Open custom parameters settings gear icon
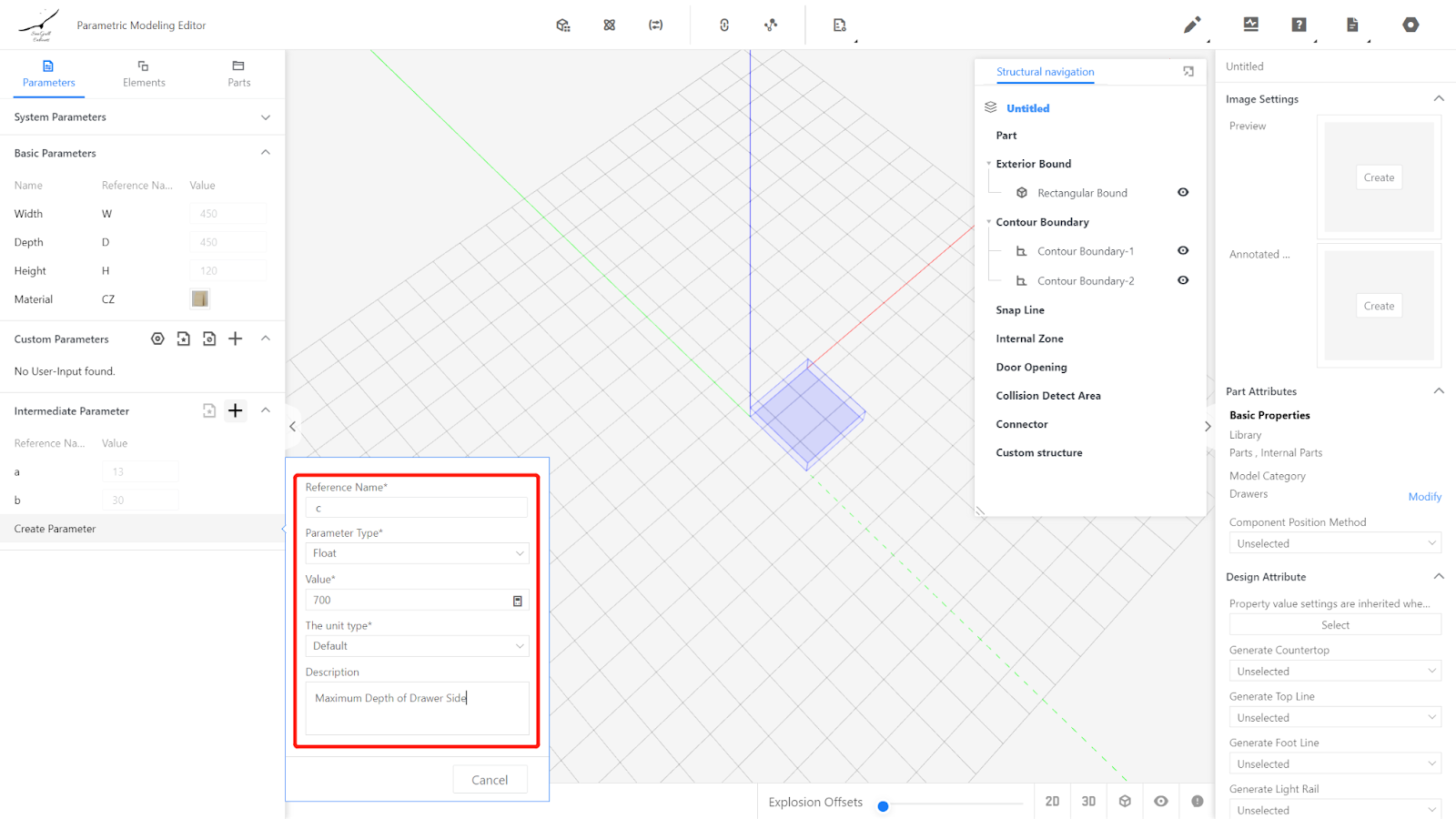 point(157,339)
